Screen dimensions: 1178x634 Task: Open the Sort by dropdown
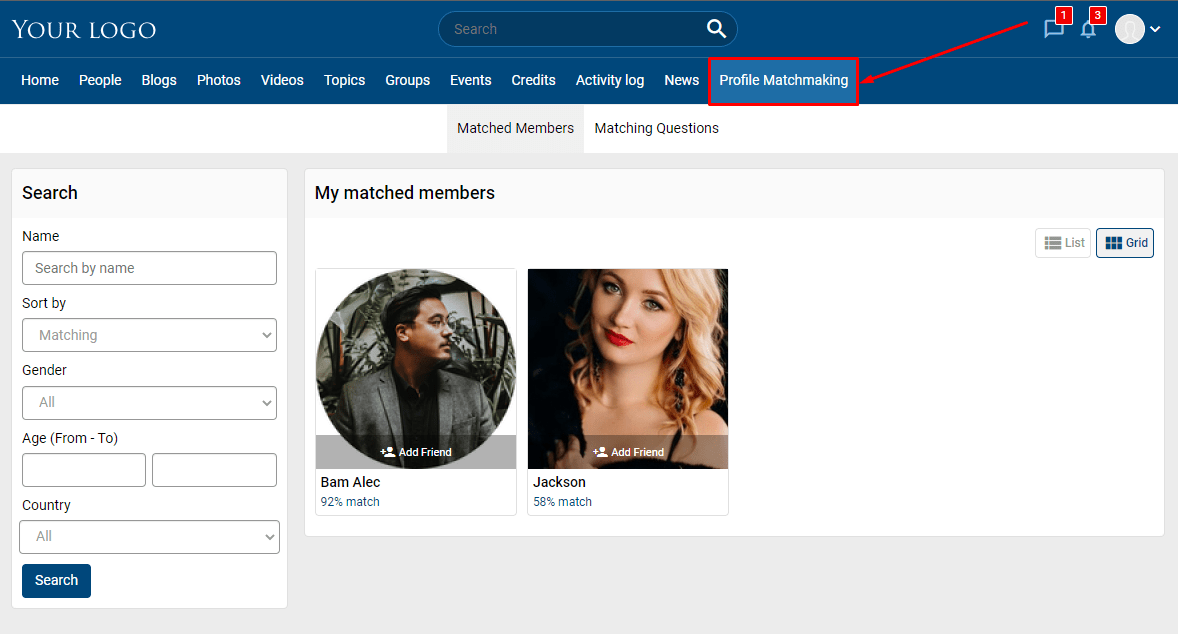149,335
